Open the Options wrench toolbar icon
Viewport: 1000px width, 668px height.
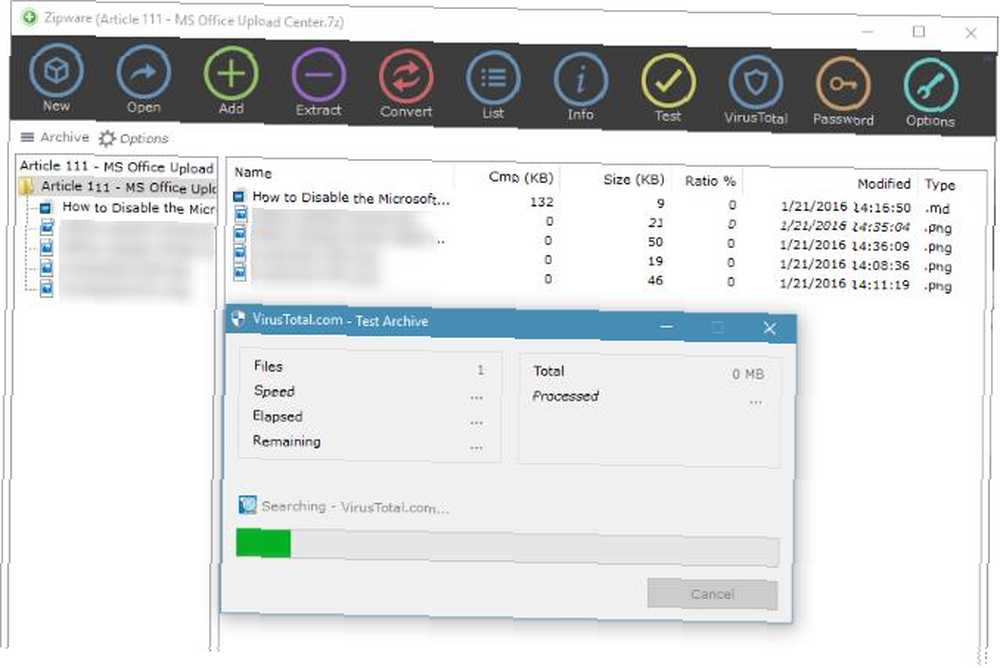pyautogui.click(x=930, y=94)
